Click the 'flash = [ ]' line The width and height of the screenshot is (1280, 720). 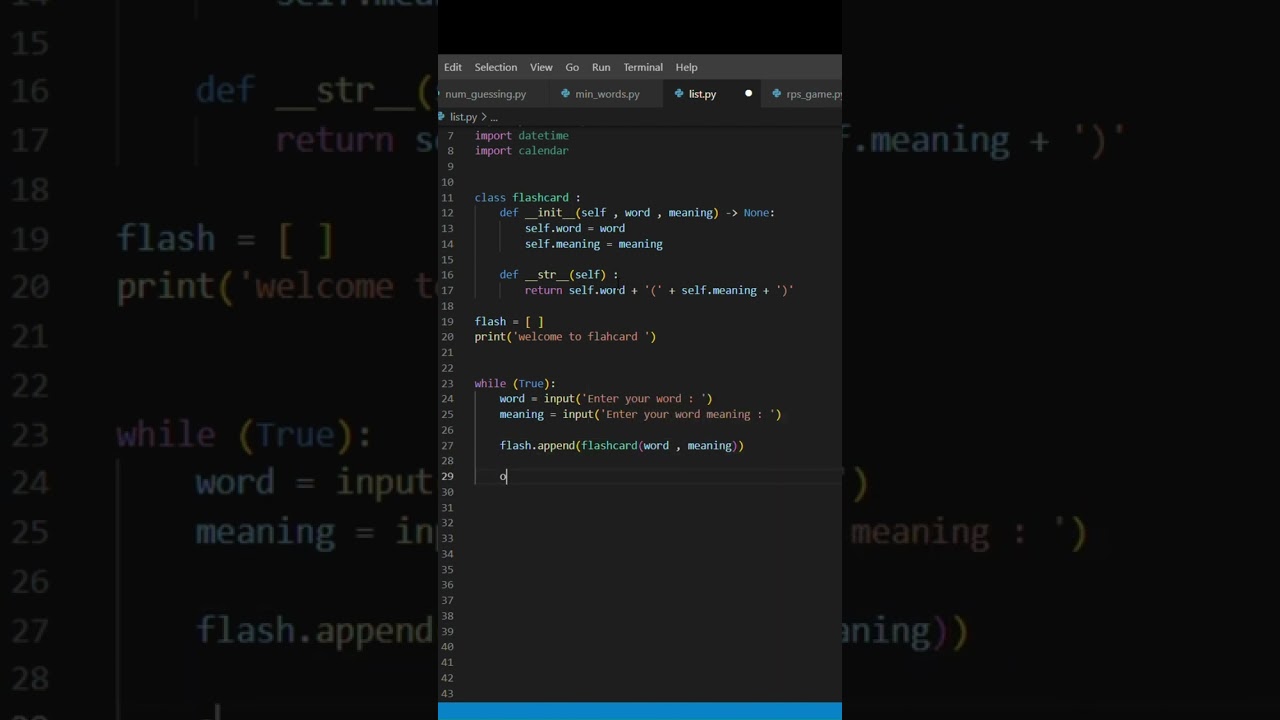509,322
